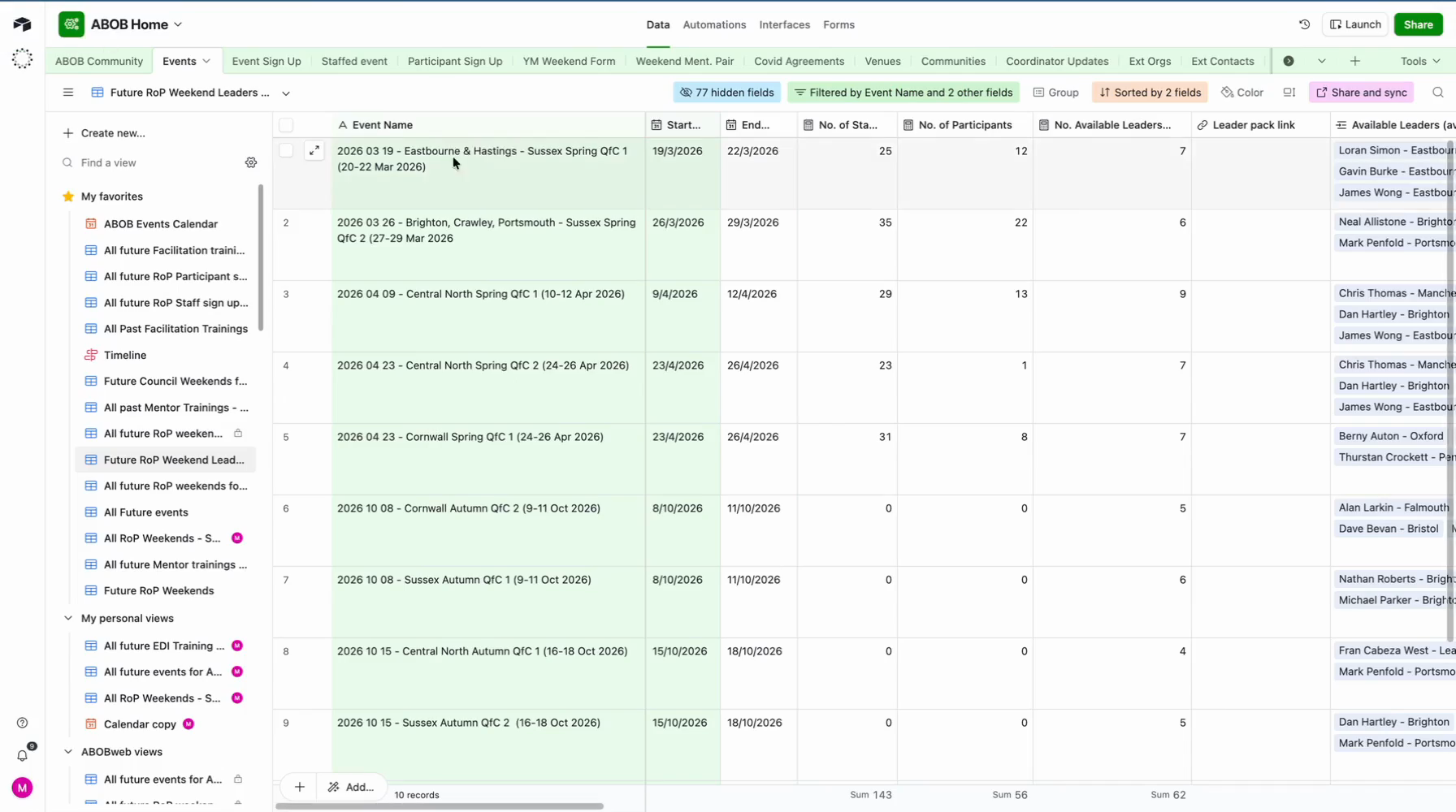Tick the select-all checkbox in header
Image resolution: width=1456 pixels, height=812 pixels.
click(286, 125)
